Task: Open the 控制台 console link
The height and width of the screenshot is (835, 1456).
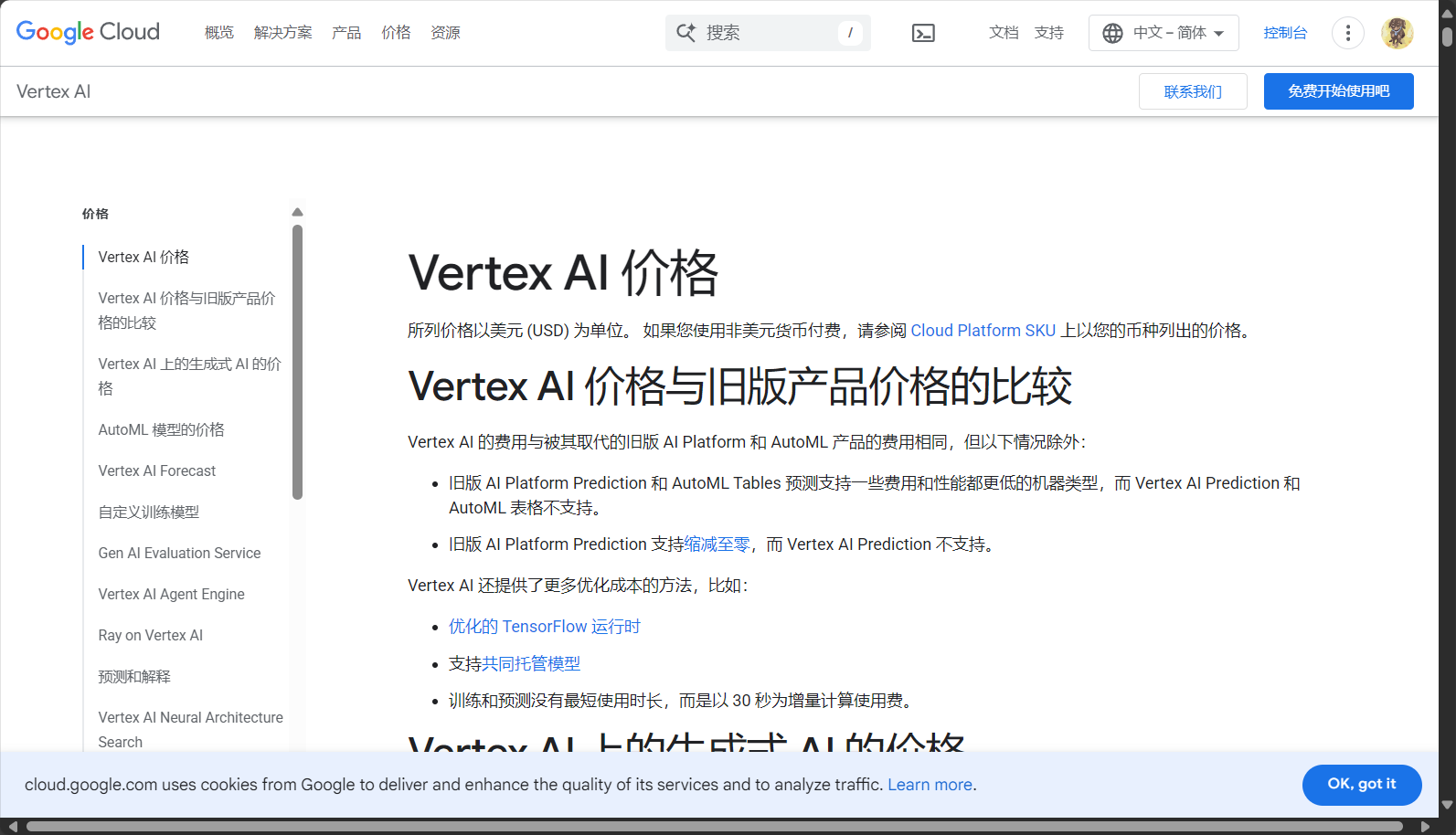Action: (1285, 33)
